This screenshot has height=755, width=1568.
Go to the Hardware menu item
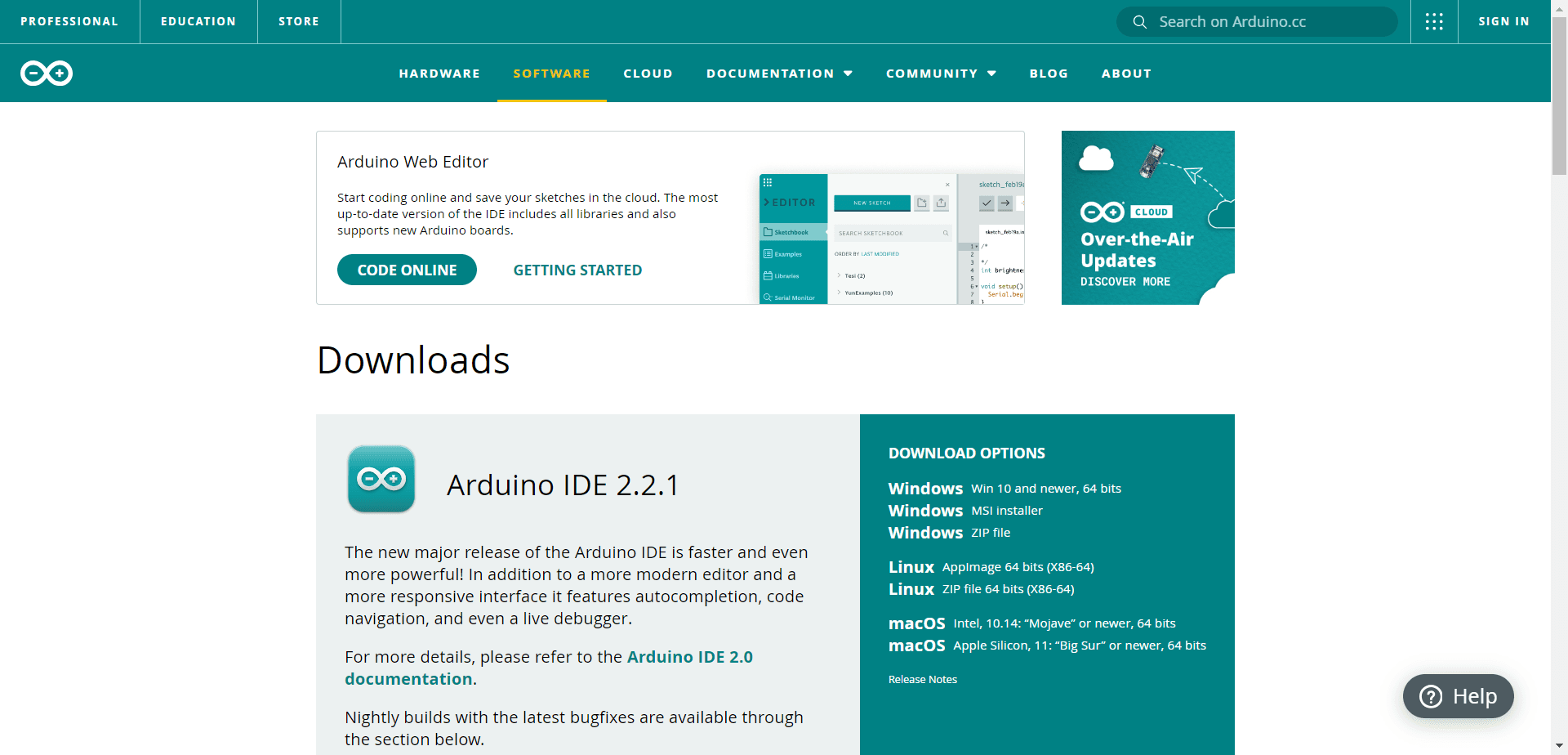439,74
